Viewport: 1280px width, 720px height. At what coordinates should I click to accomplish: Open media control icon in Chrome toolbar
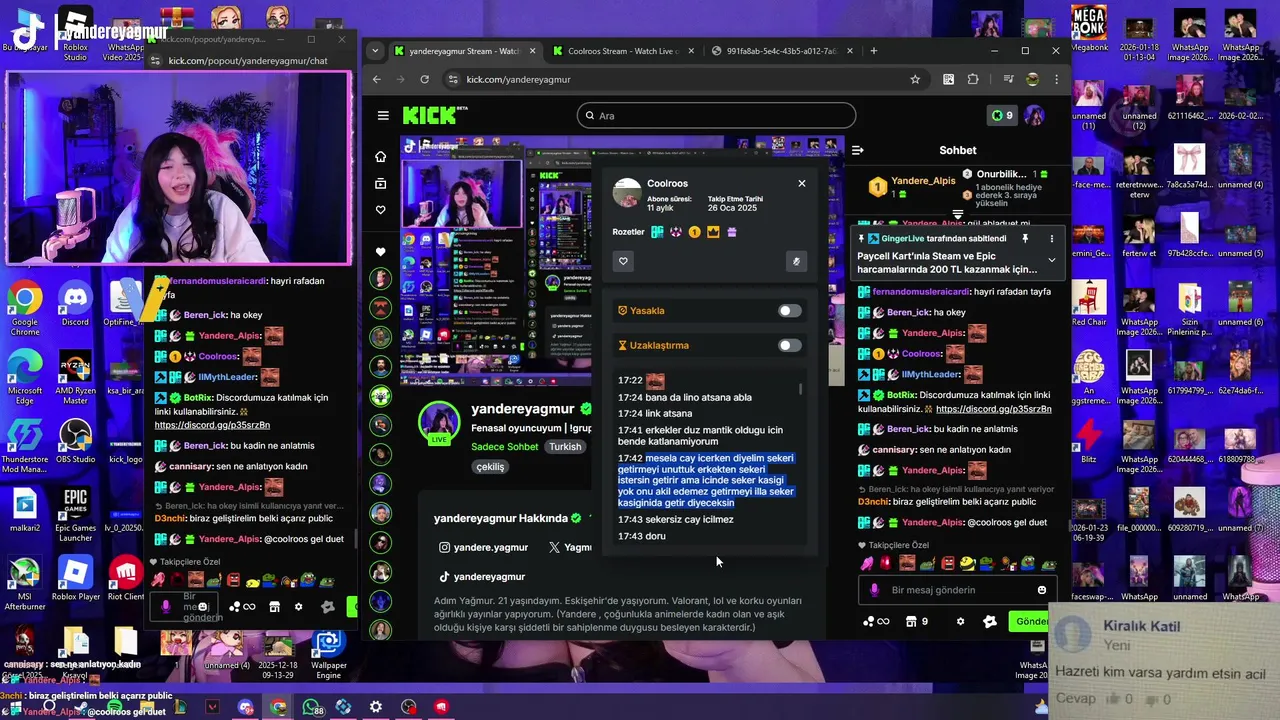[1007, 79]
